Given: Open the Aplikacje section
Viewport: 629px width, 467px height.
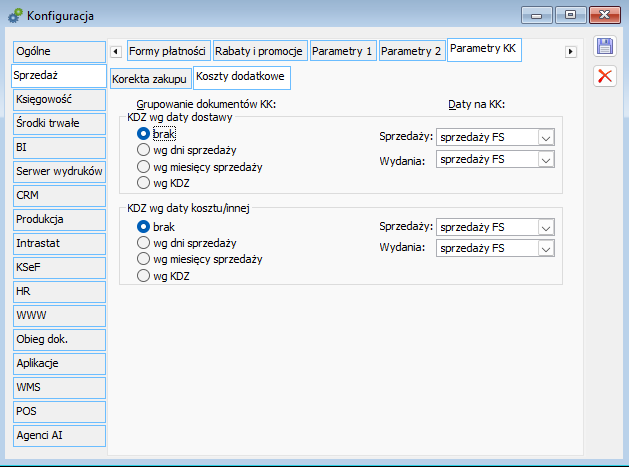Looking at the screenshot, I should (x=59, y=363).
